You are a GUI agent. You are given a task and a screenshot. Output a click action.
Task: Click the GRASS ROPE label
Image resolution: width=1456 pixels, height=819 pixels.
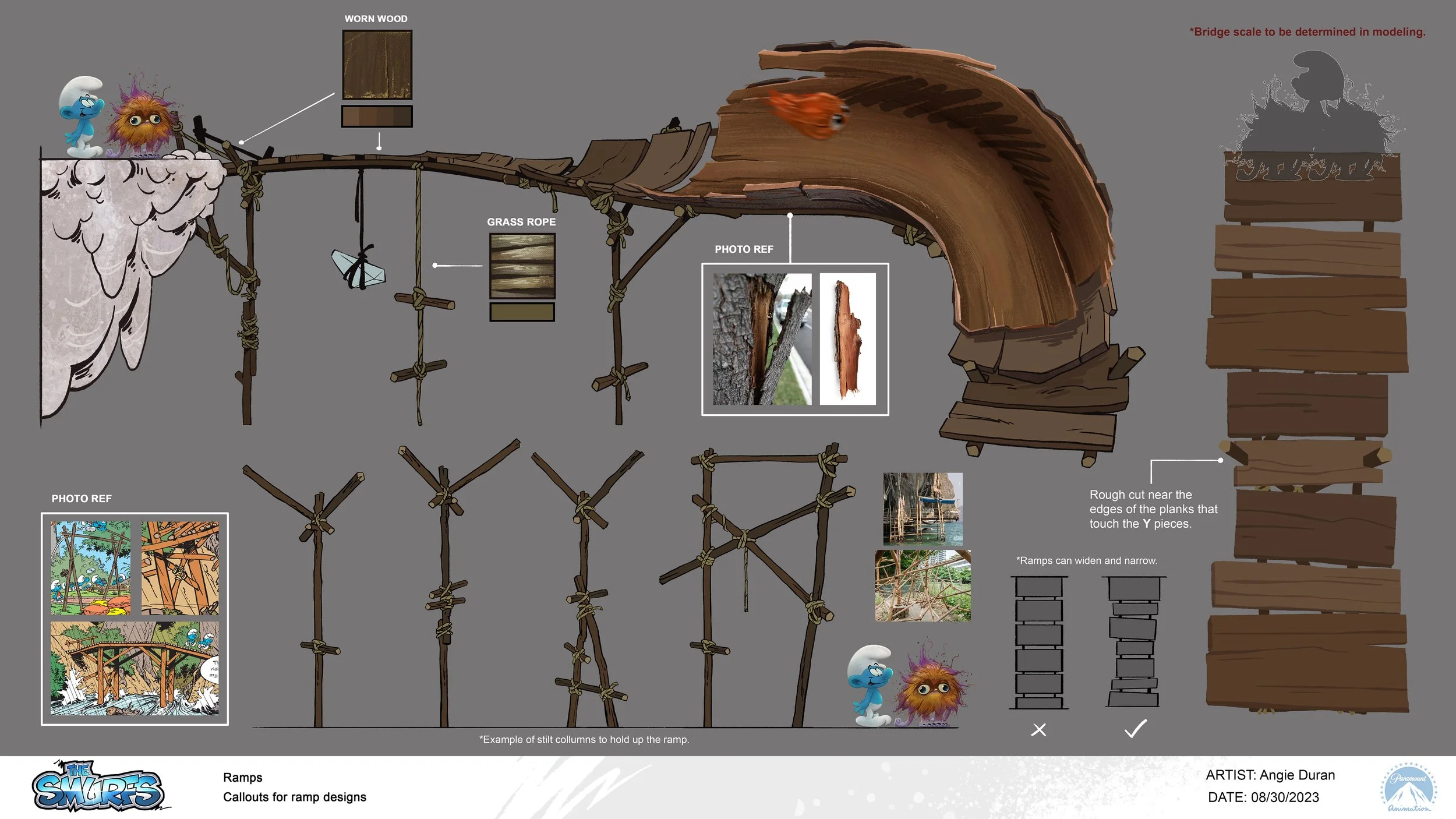click(521, 222)
